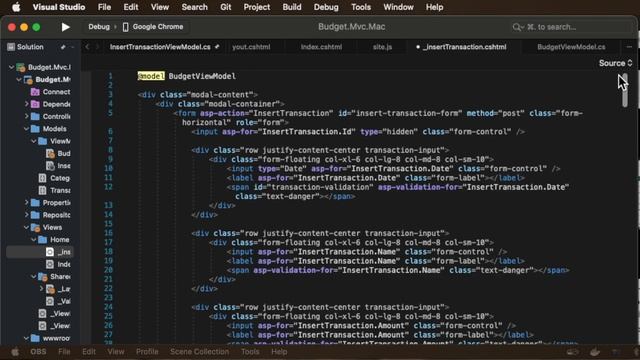
Task: Collapse the Models folder
Action: point(27,129)
